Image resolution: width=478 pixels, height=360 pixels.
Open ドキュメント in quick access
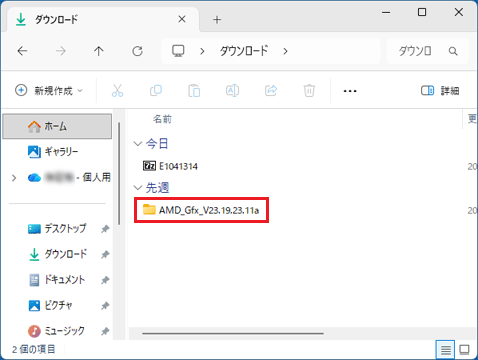coord(57,280)
